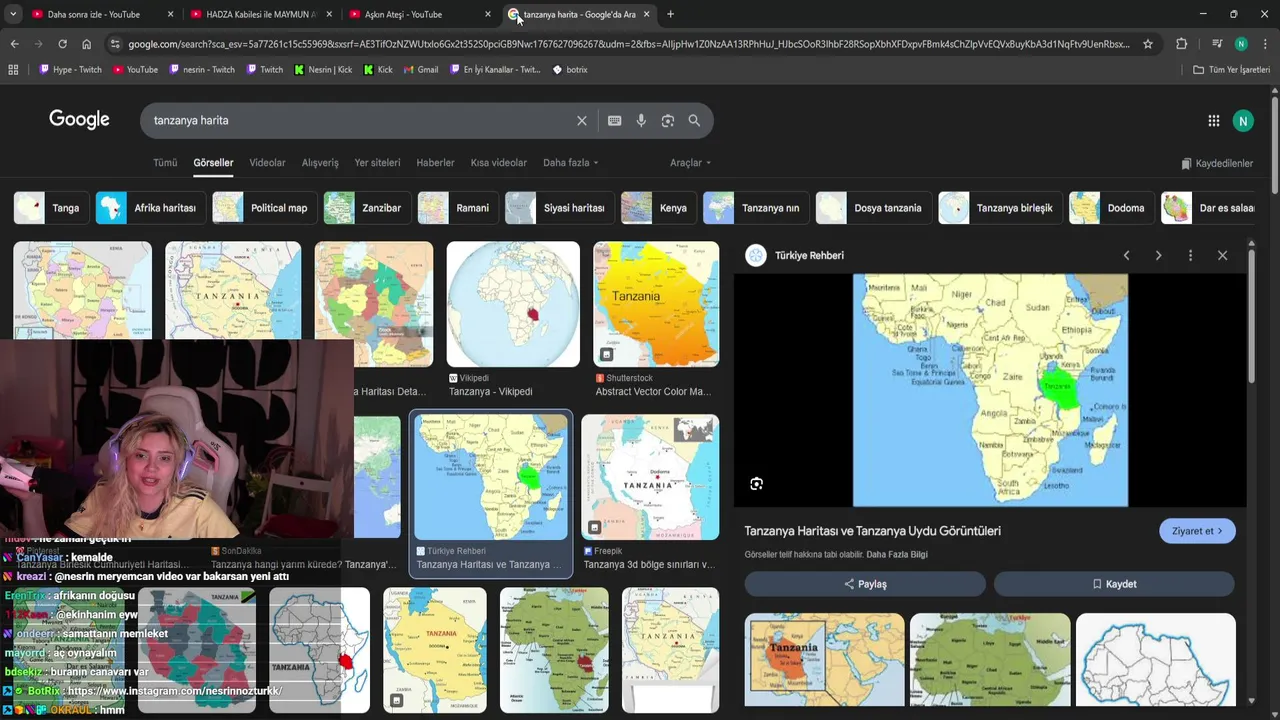Close the Aşkın Ateşi tab
1280x720 pixels.
pos(488,14)
